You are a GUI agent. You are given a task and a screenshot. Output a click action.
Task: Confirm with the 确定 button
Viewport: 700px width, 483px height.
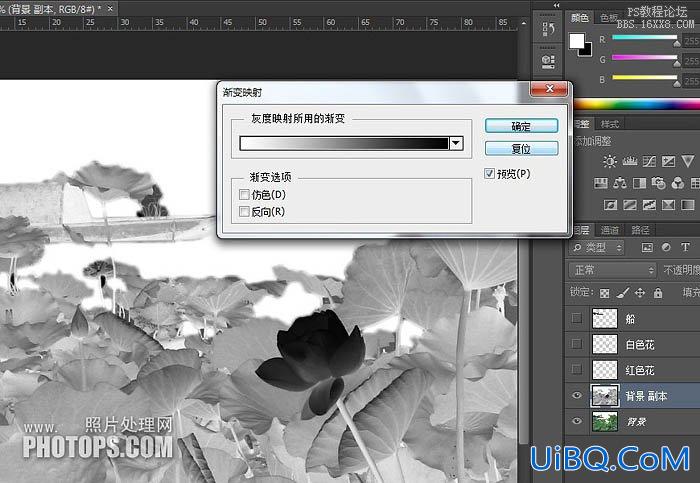(521, 126)
